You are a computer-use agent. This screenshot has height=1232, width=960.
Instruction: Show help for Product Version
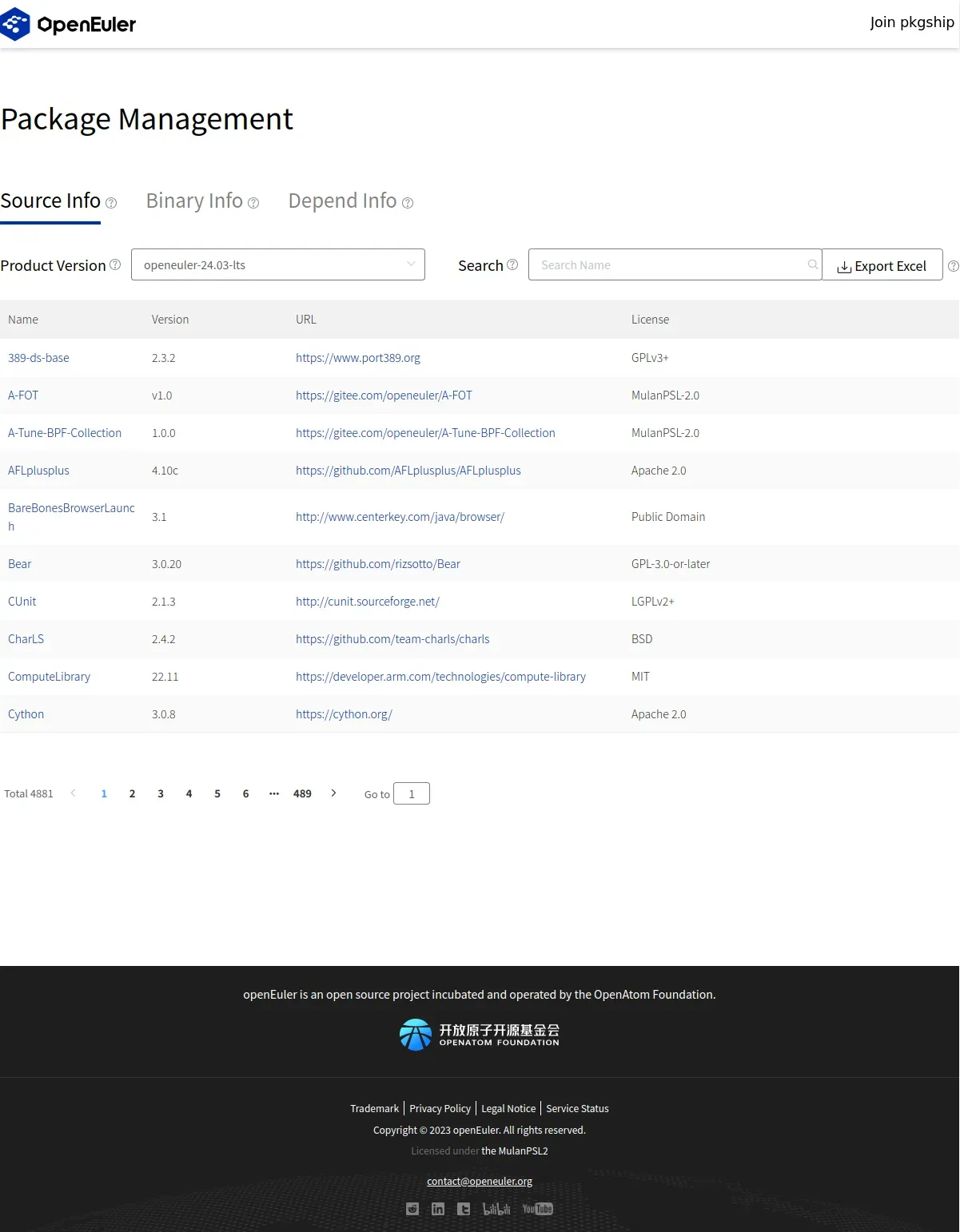(x=115, y=264)
